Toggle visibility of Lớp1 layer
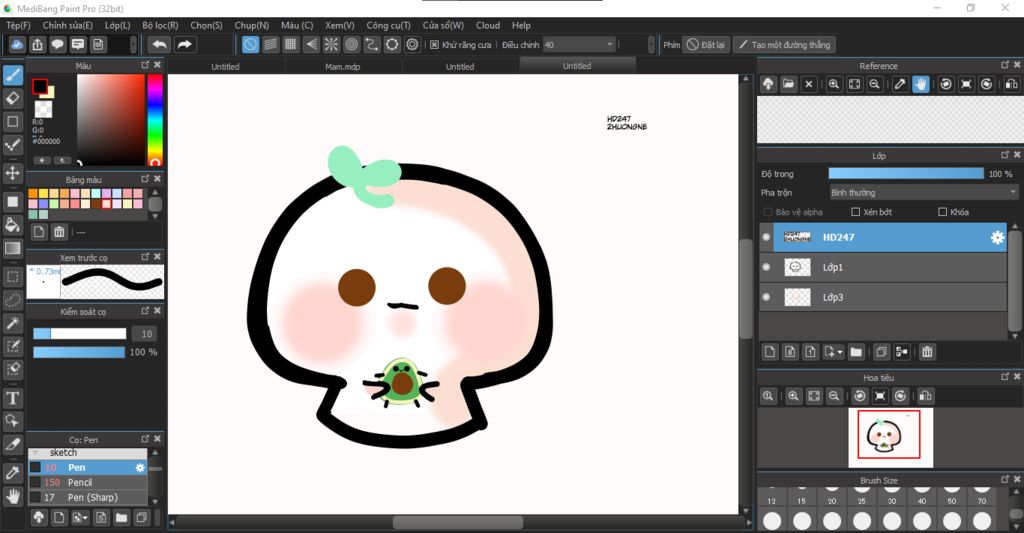Image resolution: width=1024 pixels, height=533 pixels. [766, 267]
